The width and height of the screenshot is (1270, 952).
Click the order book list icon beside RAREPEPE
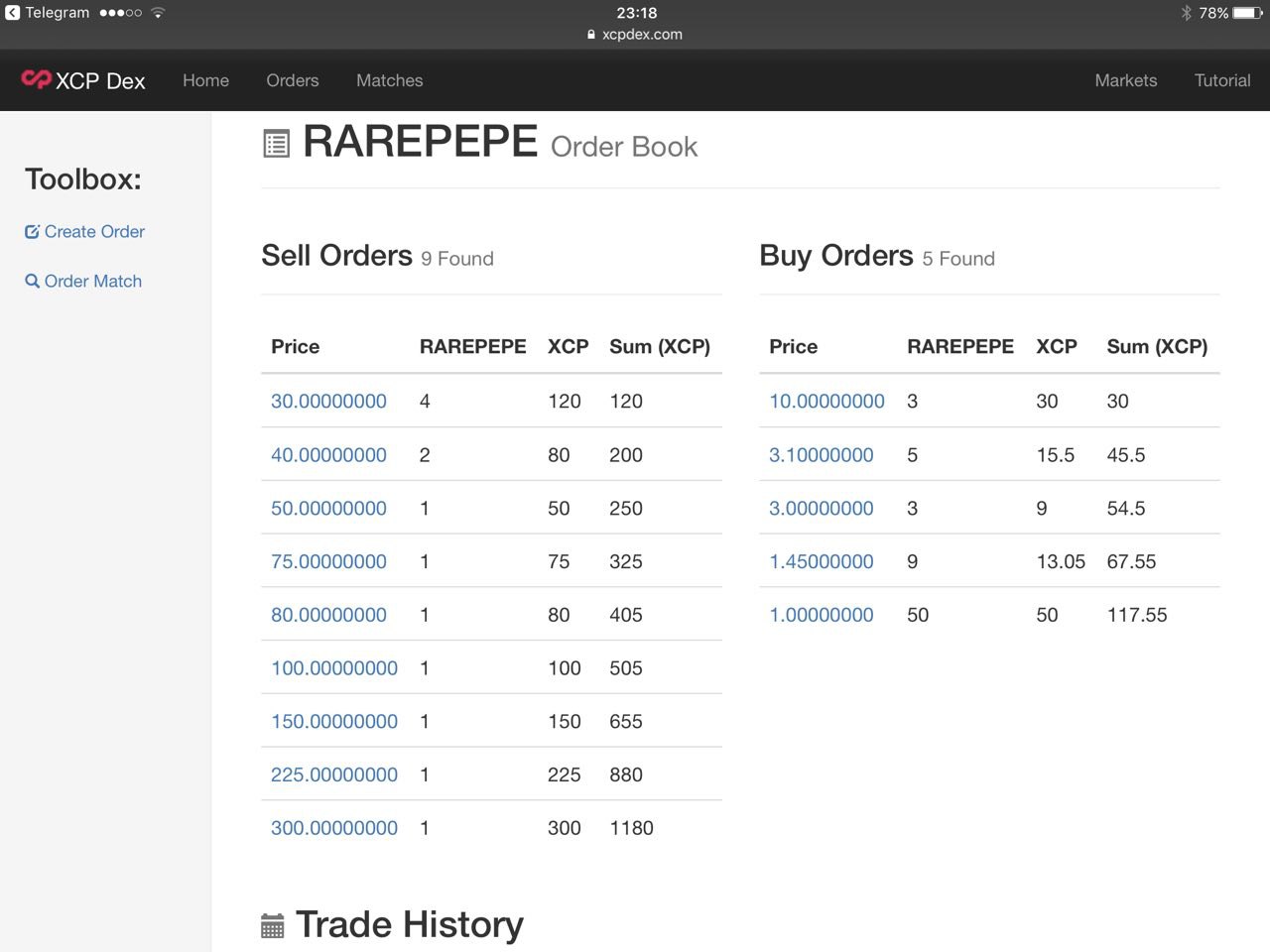tap(276, 144)
